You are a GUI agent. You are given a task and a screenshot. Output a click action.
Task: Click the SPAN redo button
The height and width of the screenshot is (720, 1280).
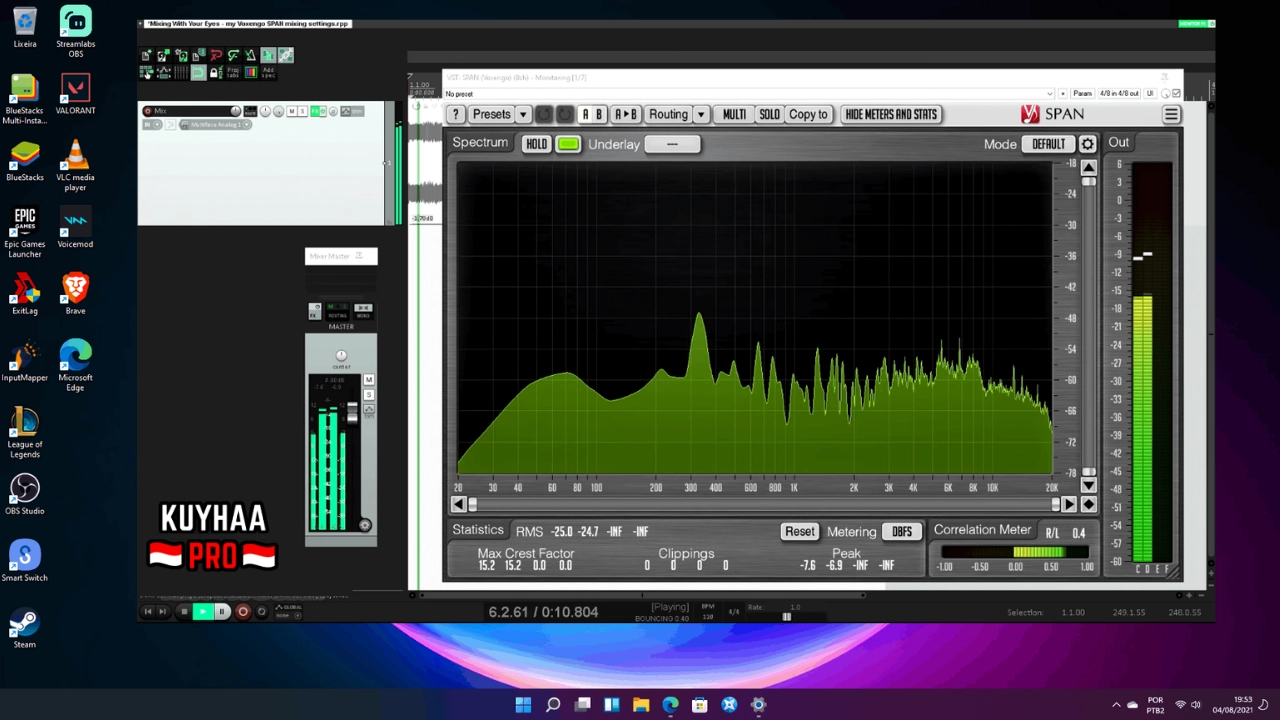coord(565,114)
